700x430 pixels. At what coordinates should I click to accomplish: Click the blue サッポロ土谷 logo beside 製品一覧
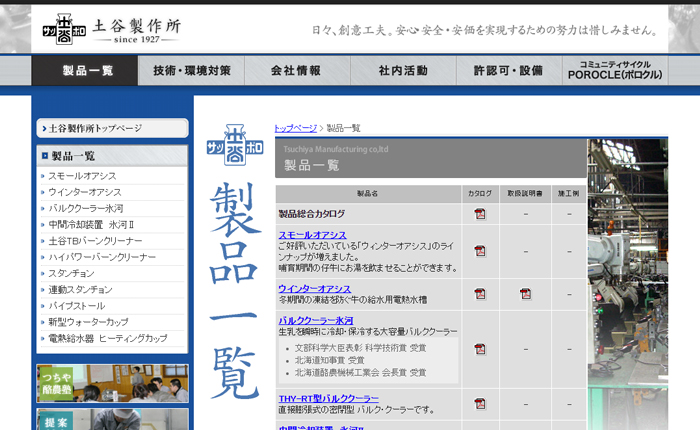click(235, 145)
